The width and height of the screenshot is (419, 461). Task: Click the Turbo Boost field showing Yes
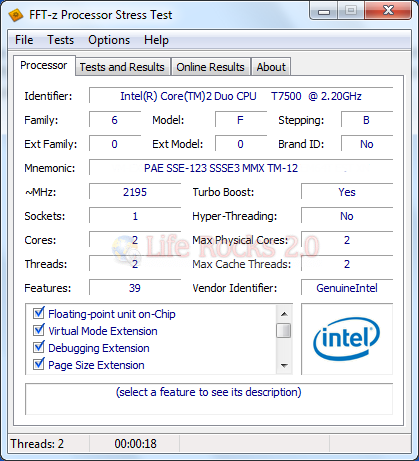(347, 192)
